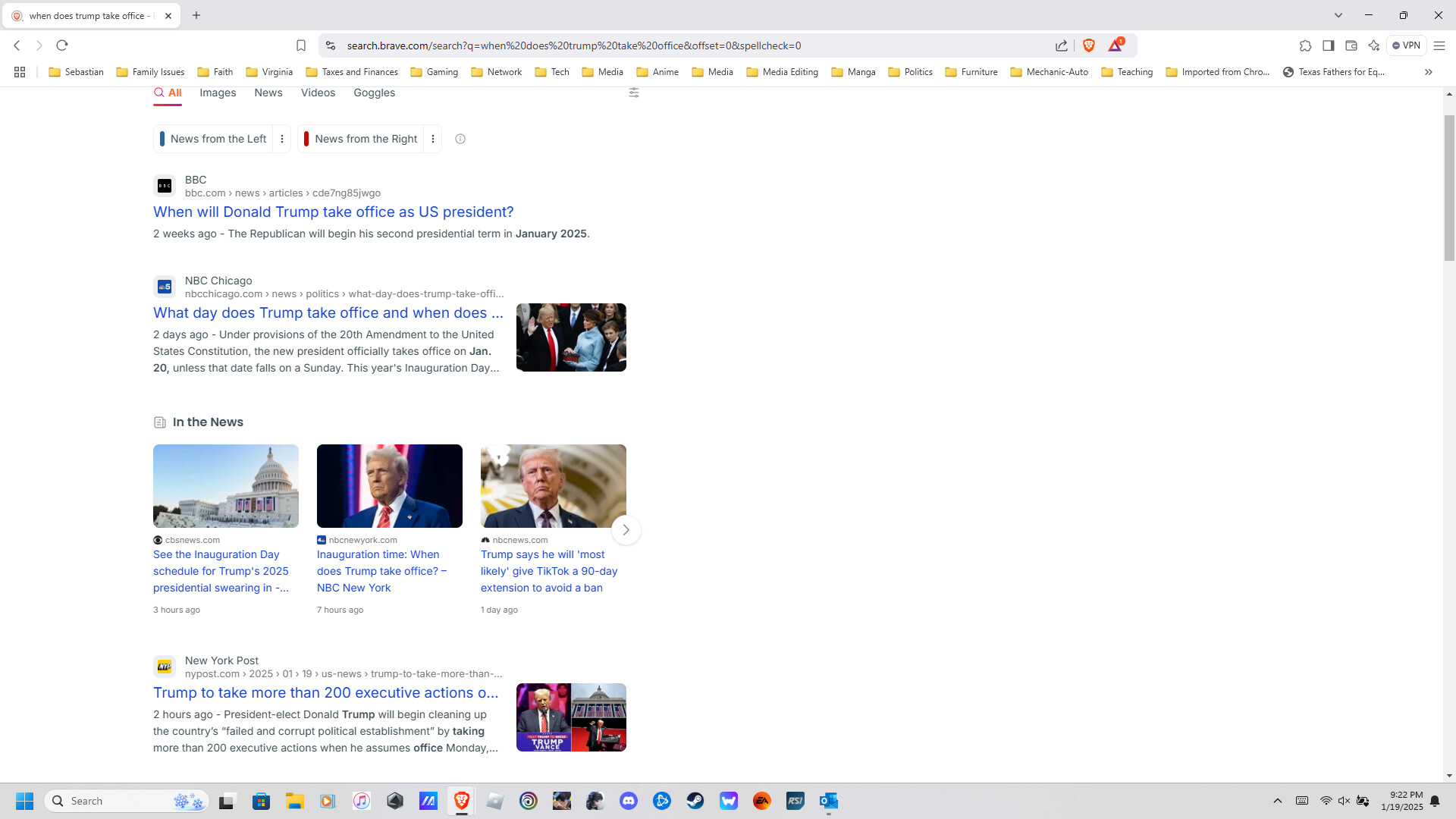Toggle the sidebar panel icon

point(1328,45)
